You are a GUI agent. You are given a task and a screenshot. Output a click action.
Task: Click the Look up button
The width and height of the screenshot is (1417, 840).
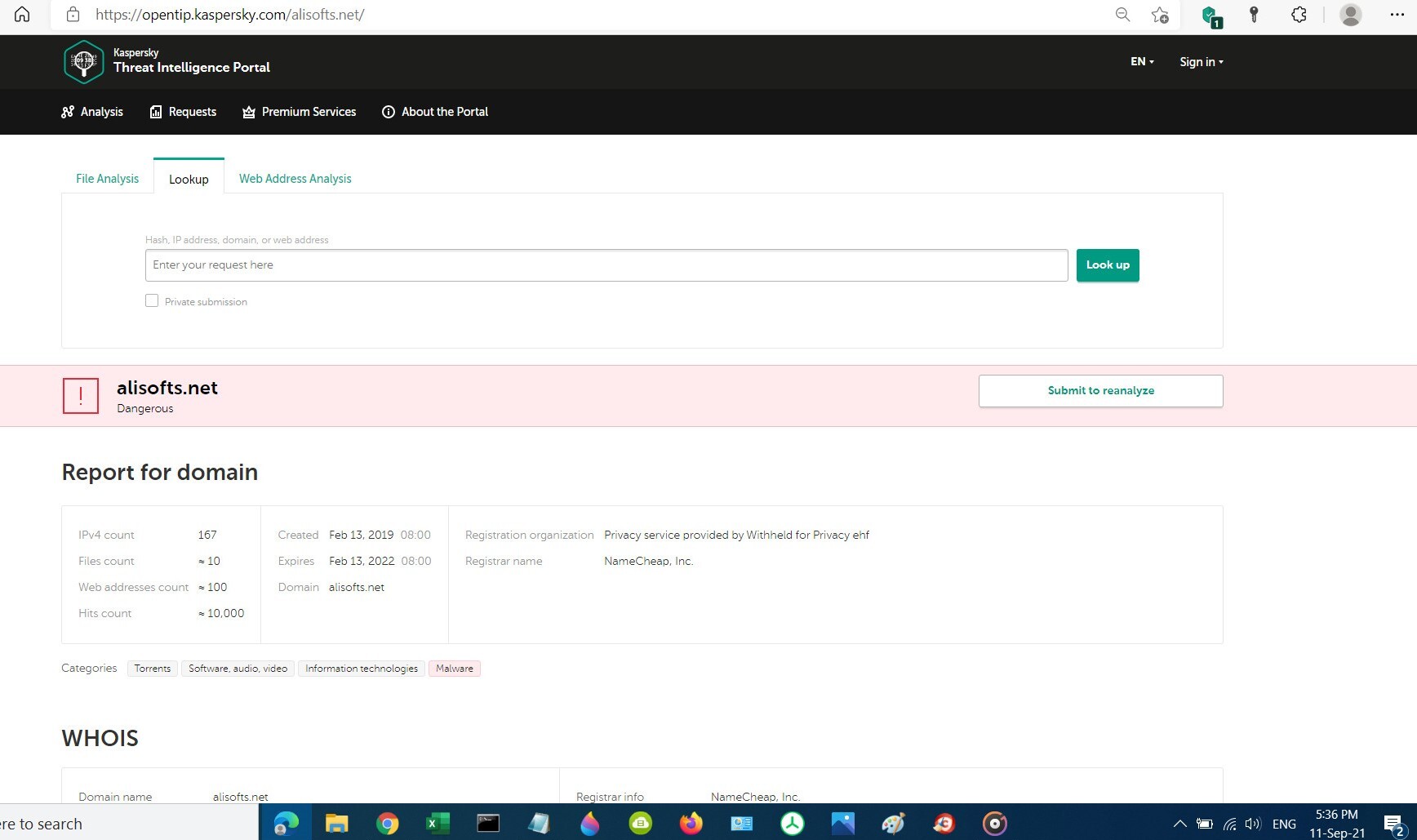[x=1108, y=265]
